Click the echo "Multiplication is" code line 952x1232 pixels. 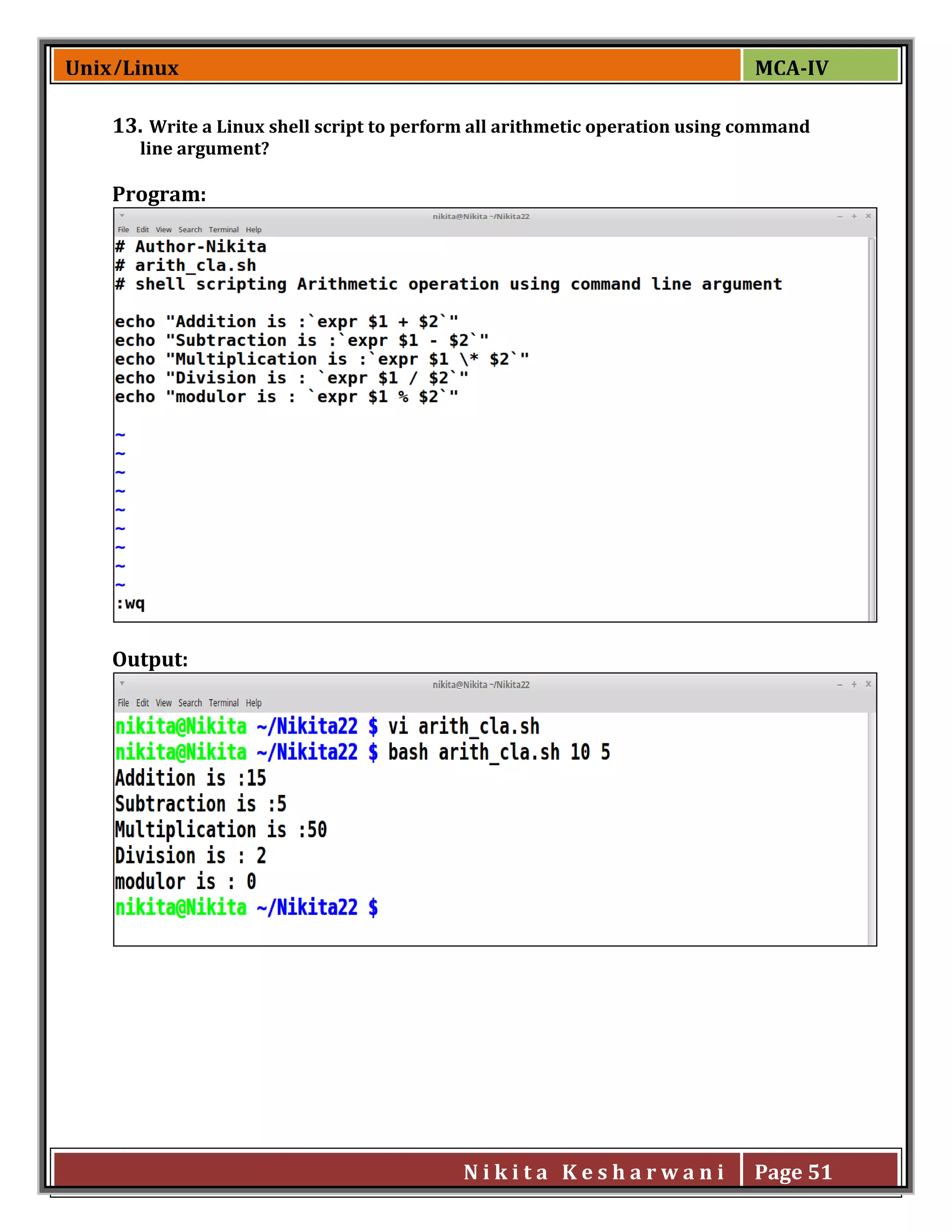click(322, 359)
